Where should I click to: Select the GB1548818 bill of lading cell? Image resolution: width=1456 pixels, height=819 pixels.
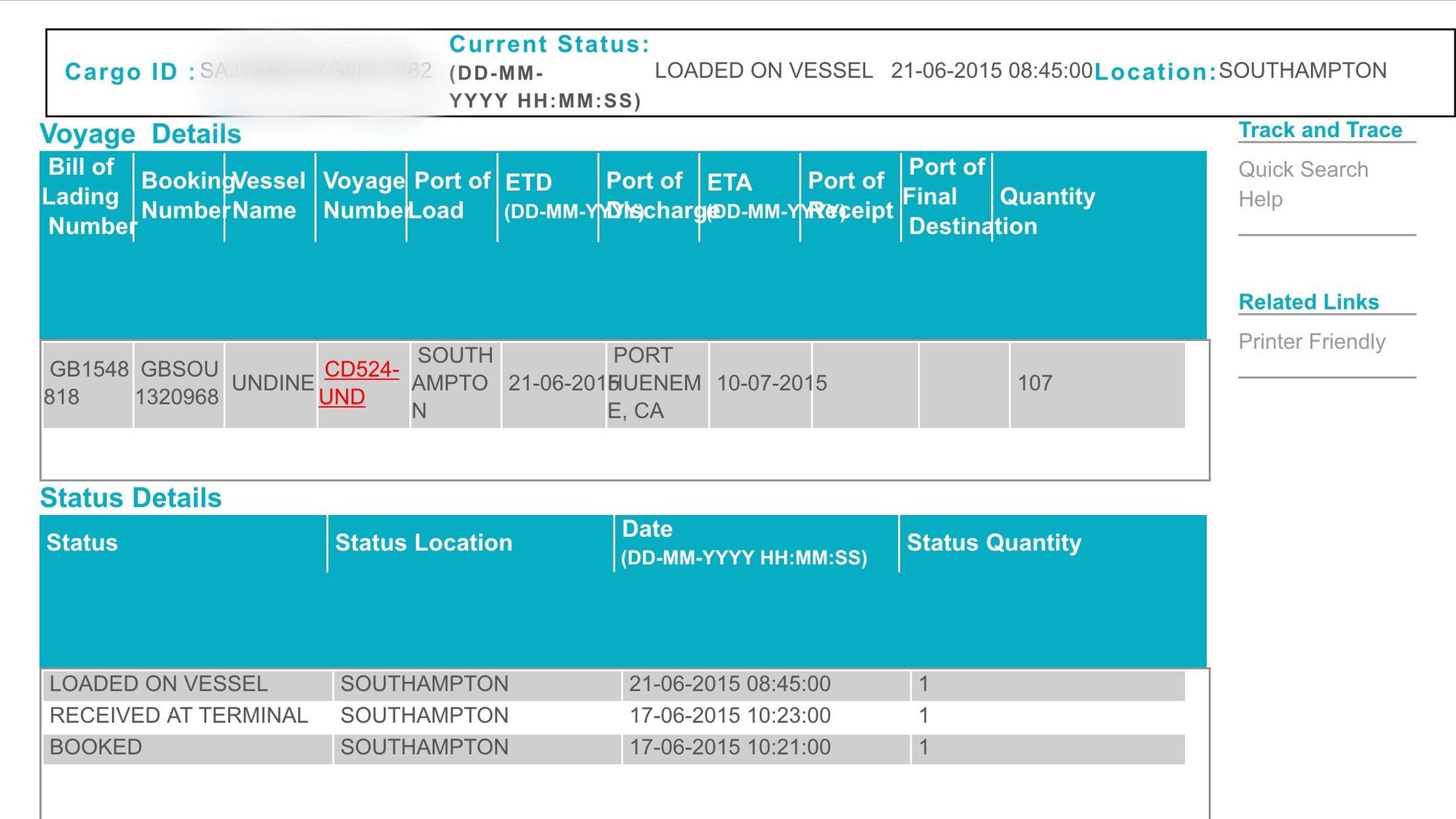pos(87,383)
